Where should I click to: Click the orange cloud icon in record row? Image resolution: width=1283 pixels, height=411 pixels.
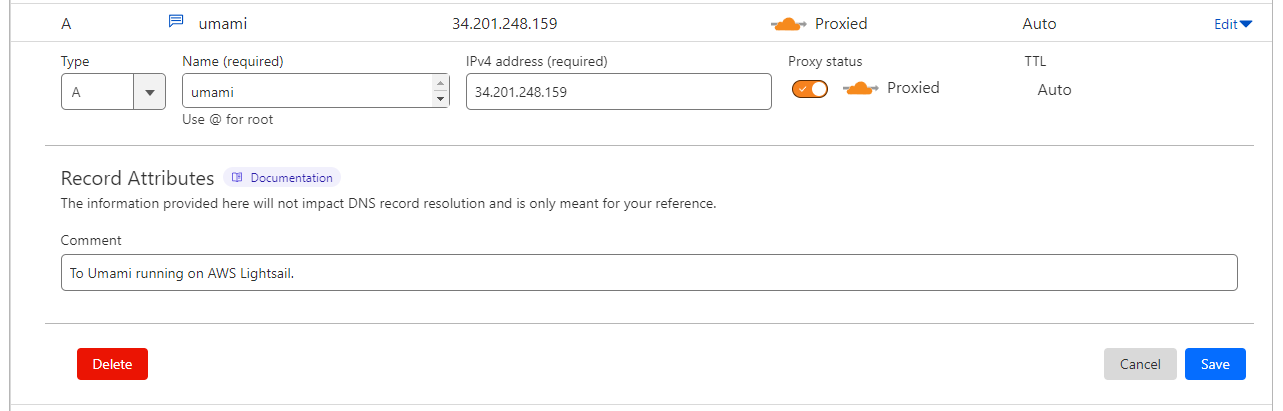tap(790, 24)
